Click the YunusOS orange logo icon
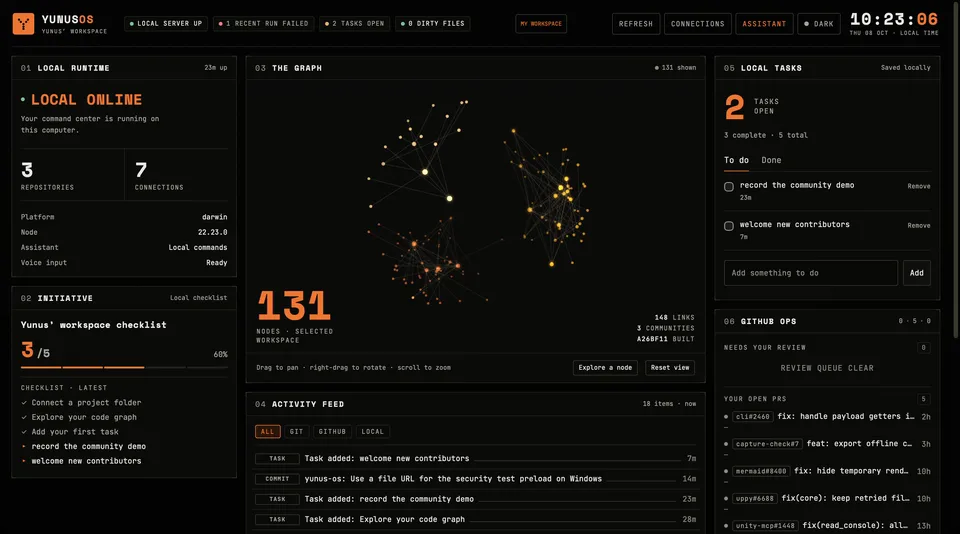Image resolution: width=960 pixels, height=534 pixels. (x=23, y=24)
